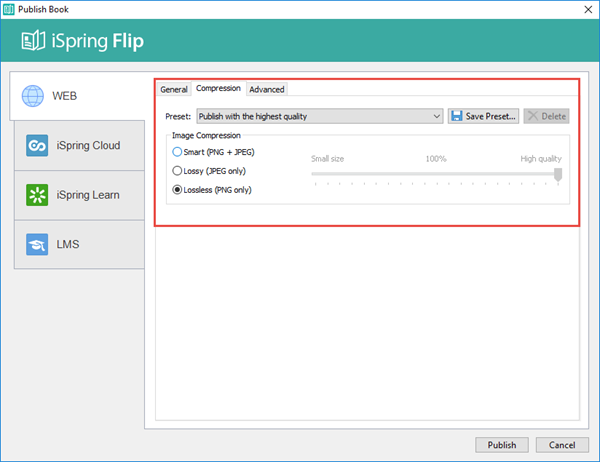Click the iSpring Cloud icon
The width and height of the screenshot is (600, 462).
pyautogui.click(x=37, y=145)
